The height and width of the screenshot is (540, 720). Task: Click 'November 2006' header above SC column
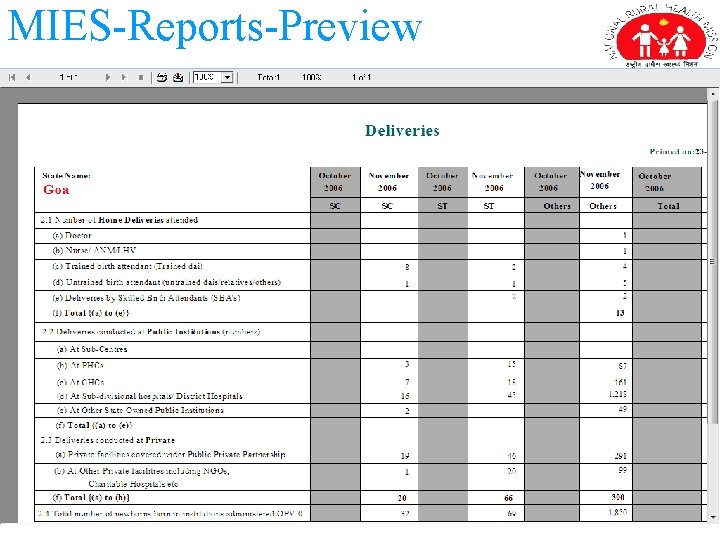coord(388,182)
